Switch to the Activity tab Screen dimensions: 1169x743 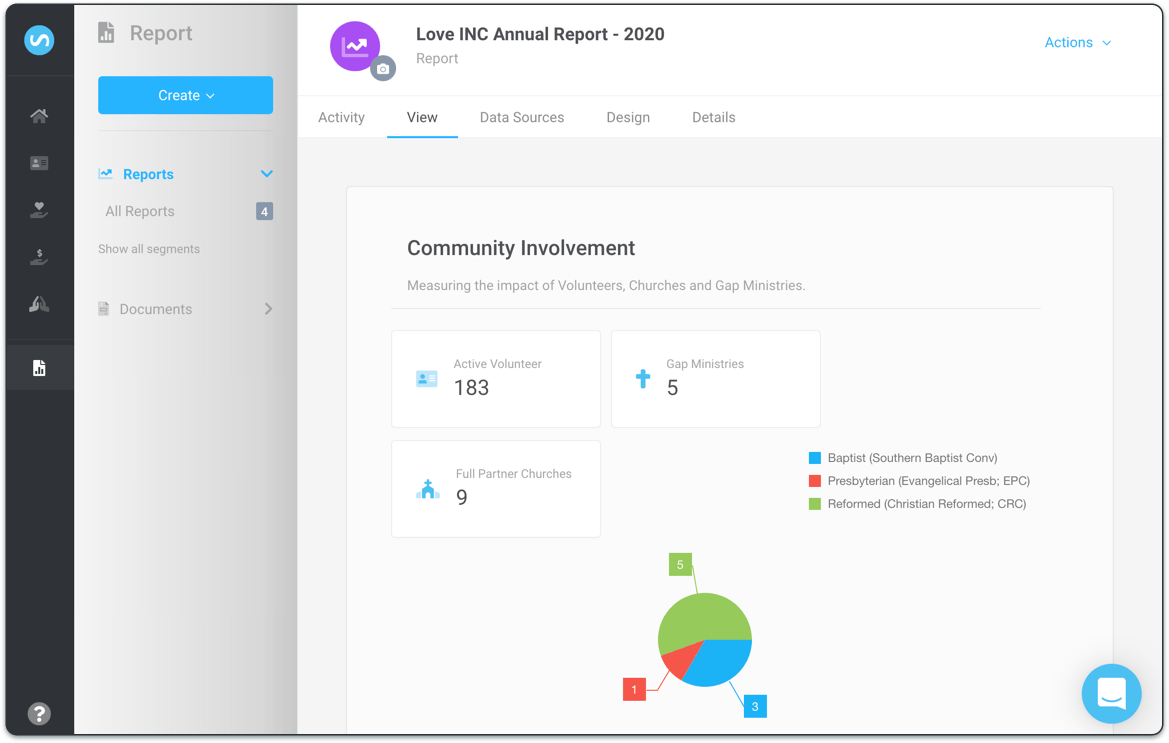[341, 117]
